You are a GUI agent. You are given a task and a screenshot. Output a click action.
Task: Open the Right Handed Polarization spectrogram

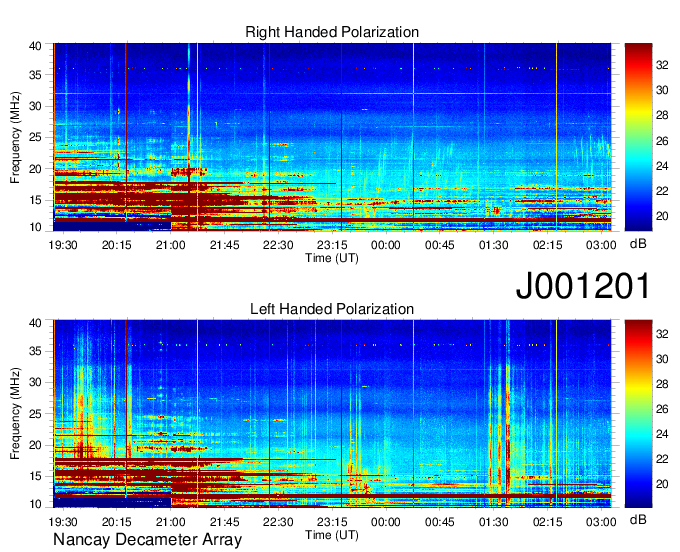pos(332,137)
